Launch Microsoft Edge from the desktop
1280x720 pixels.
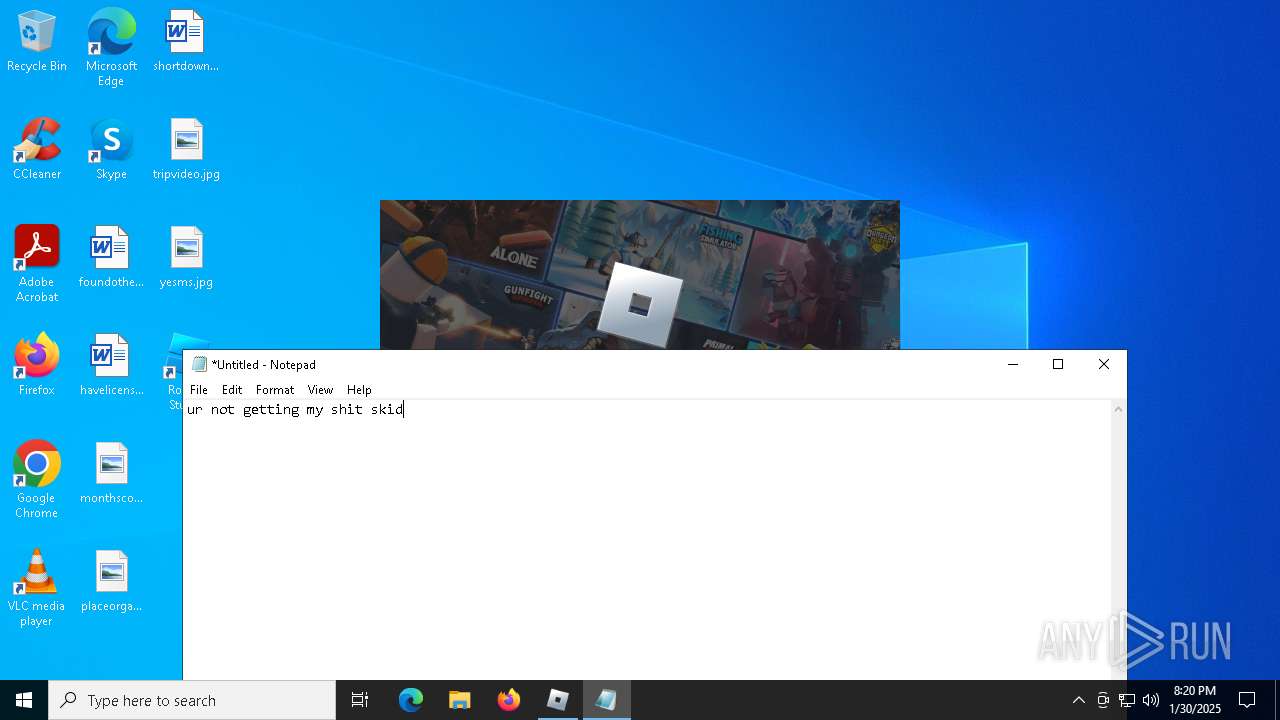111,48
